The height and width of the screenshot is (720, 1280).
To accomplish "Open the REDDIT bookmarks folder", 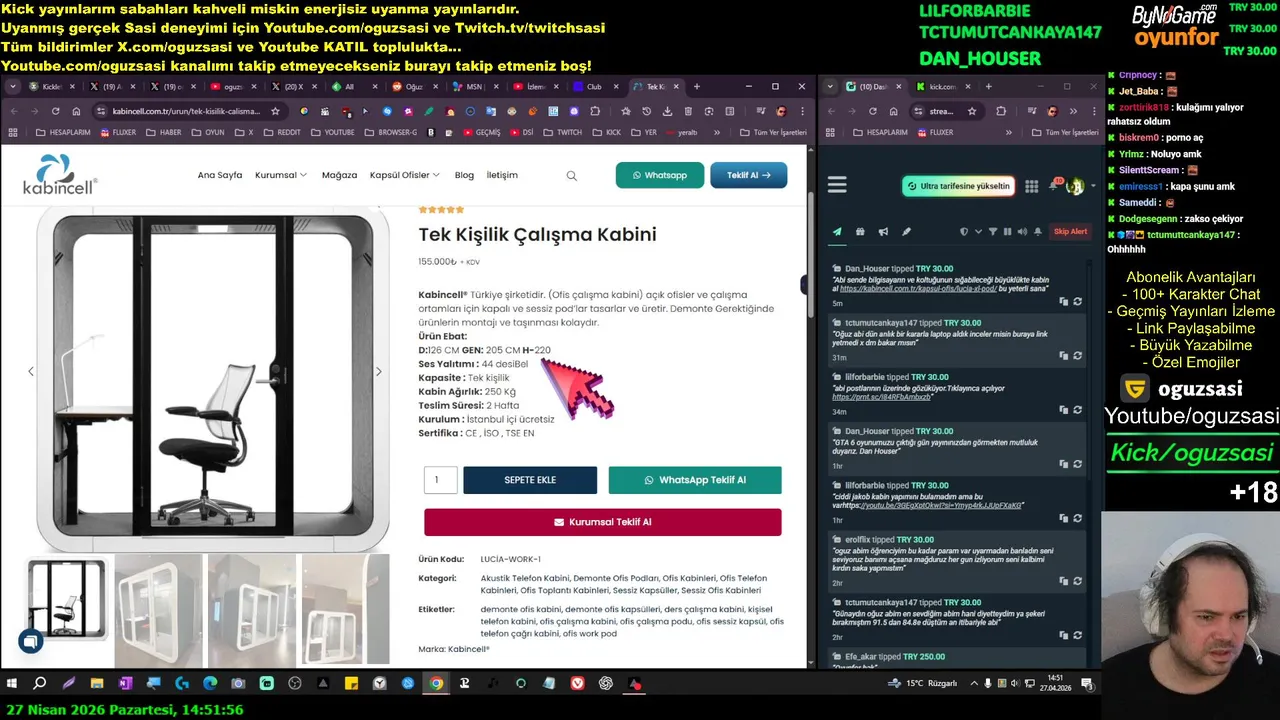I will point(282,132).
